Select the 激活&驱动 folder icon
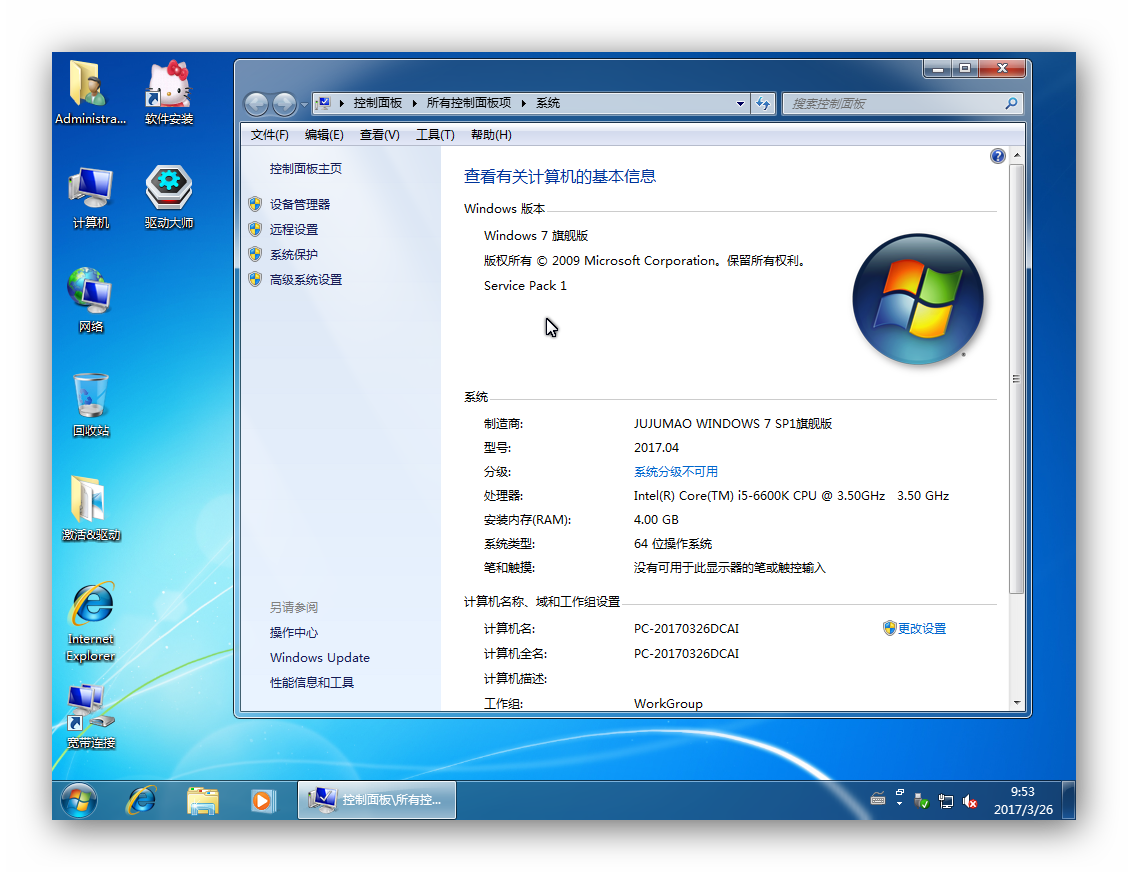The image size is (1128, 872). click(x=91, y=508)
